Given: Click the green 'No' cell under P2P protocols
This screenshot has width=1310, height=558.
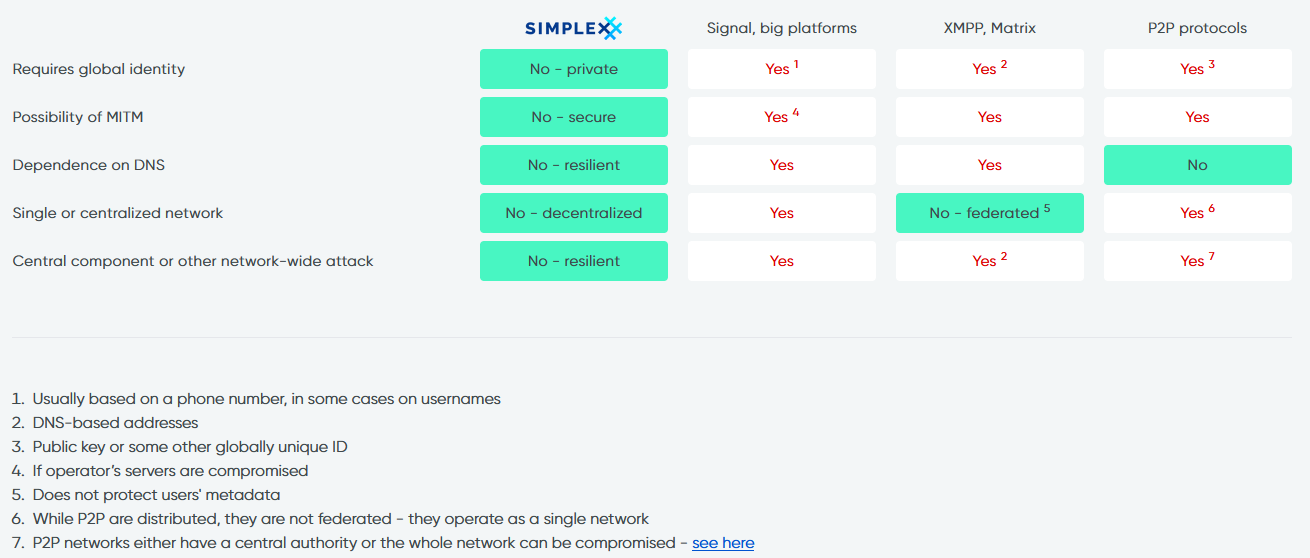Looking at the screenshot, I should coord(1198,165).
